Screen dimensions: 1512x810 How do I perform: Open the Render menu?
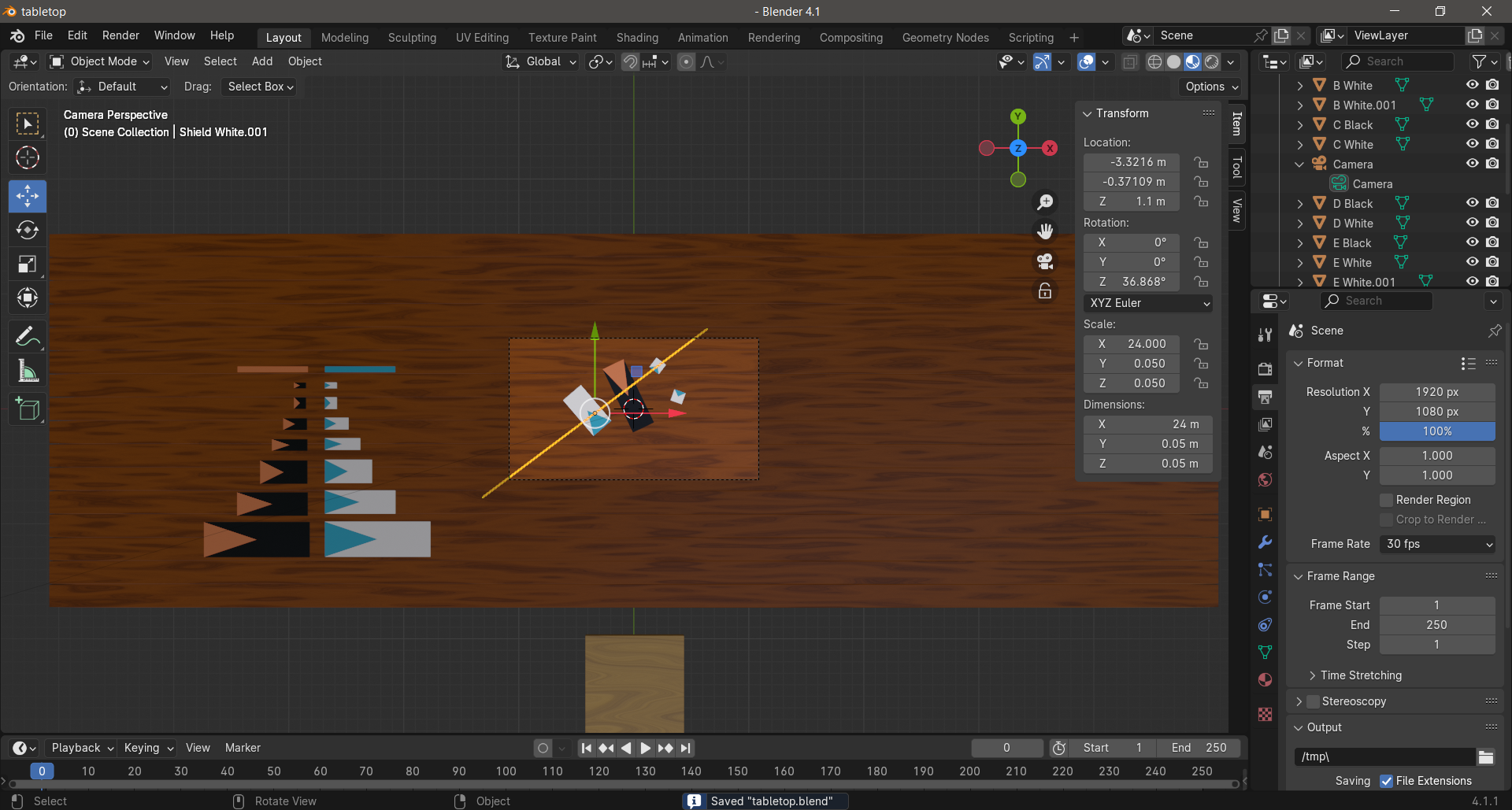pos(120,35)
